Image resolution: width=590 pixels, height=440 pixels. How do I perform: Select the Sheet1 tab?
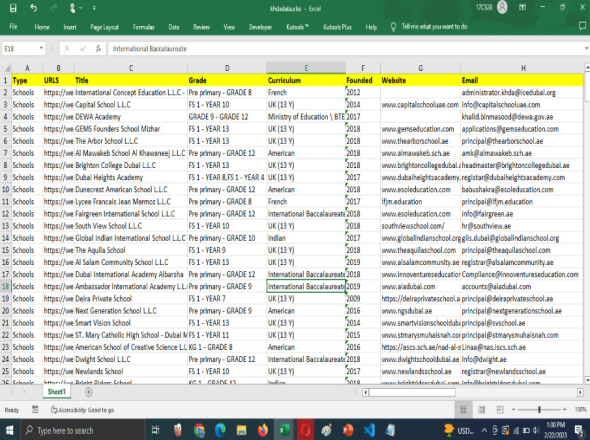pyautogui.click(x=56, y=392)
